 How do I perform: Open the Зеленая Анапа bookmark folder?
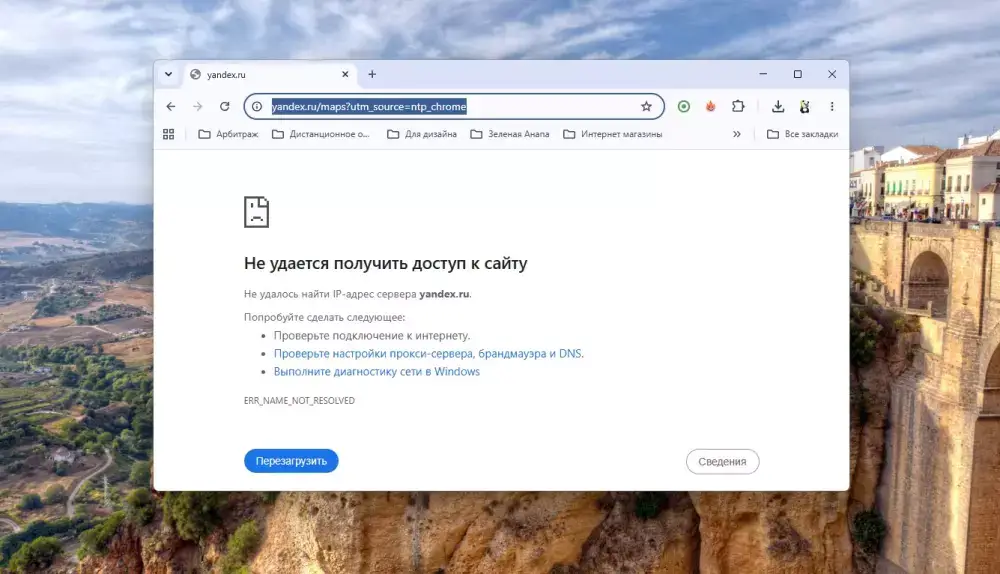tap(510, 134)
